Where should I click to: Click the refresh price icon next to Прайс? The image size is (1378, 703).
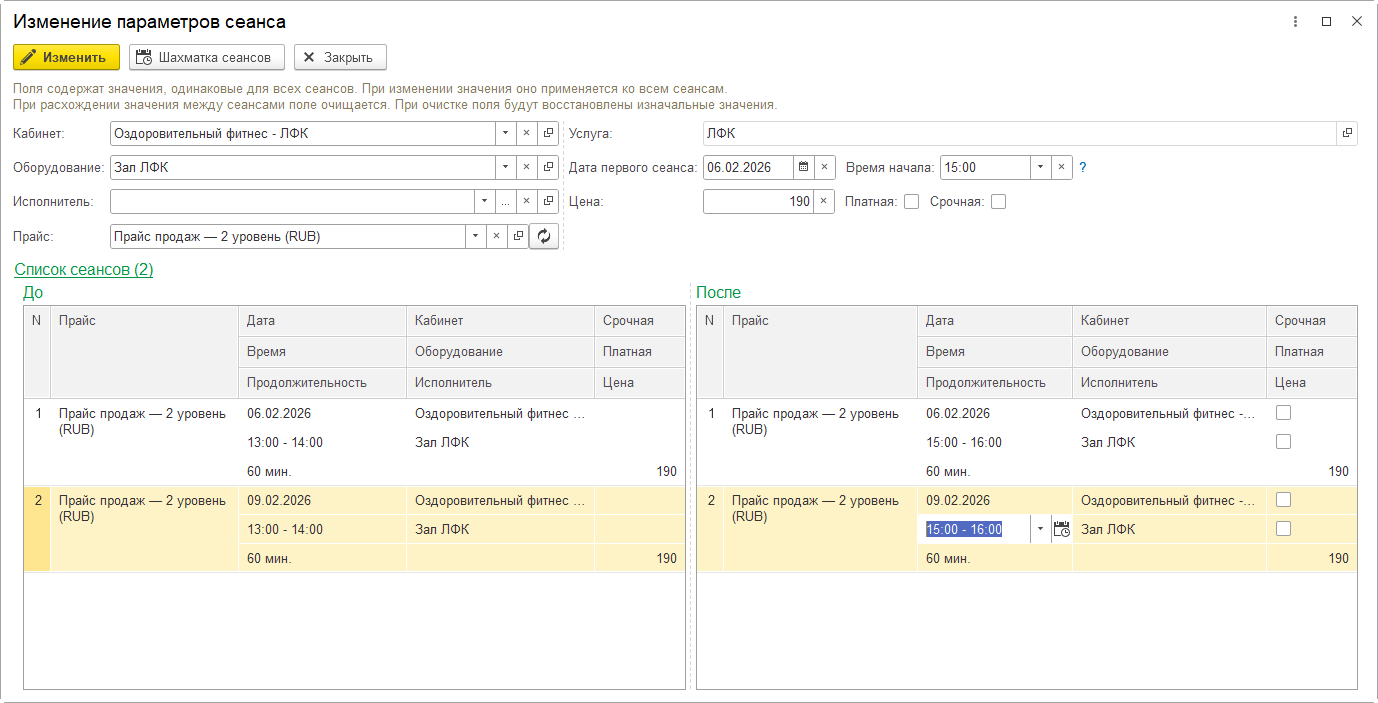pyautogui.click(x=543, y=236)
